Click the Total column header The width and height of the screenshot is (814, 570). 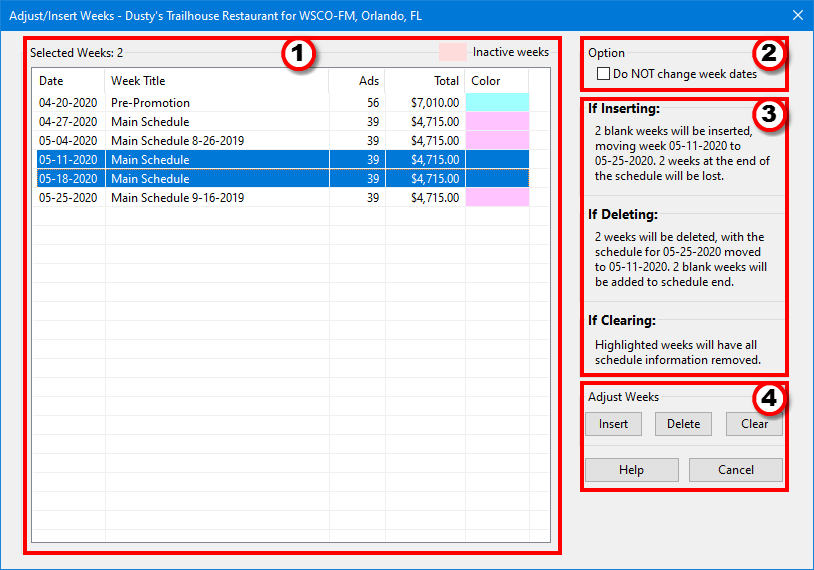(446, 81)
